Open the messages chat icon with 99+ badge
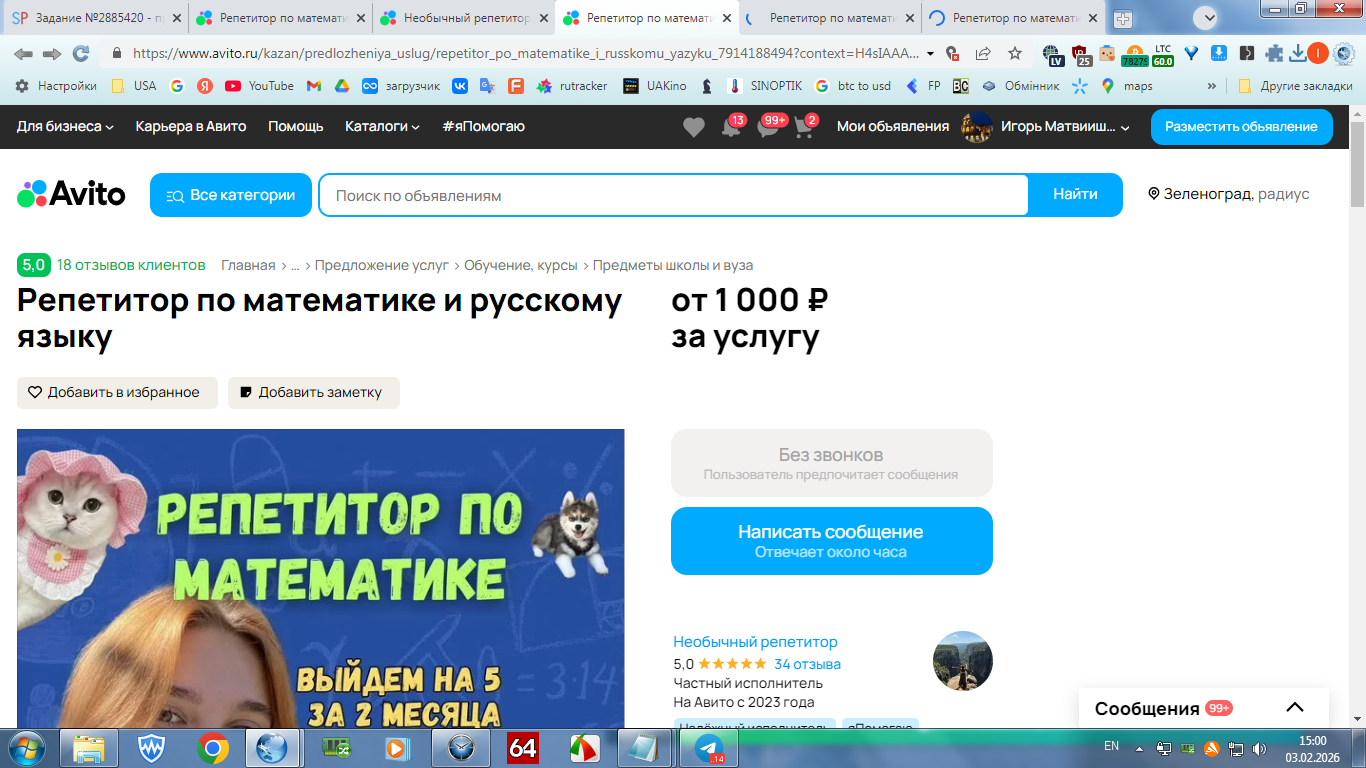Screen dimensions: 1366x768 (769, 127)
